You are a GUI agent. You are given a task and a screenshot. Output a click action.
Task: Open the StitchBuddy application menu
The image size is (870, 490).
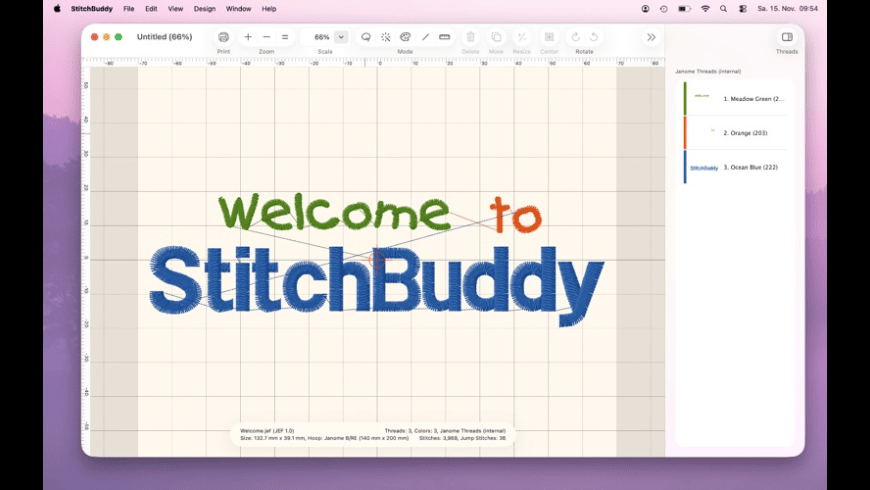click(x=92, y=9)
